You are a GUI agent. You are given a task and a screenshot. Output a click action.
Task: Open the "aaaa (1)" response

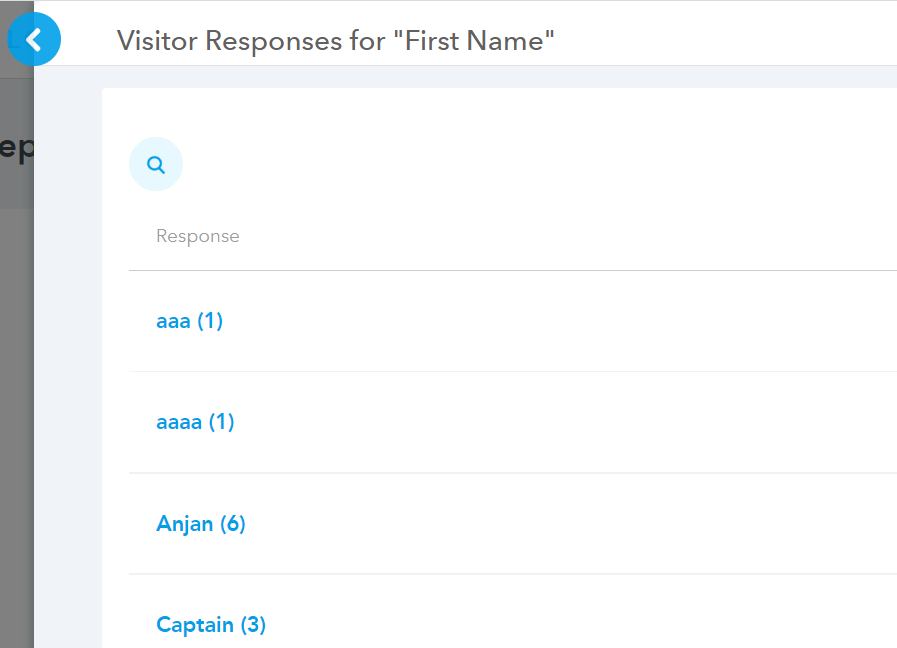(x=195, y=422)
